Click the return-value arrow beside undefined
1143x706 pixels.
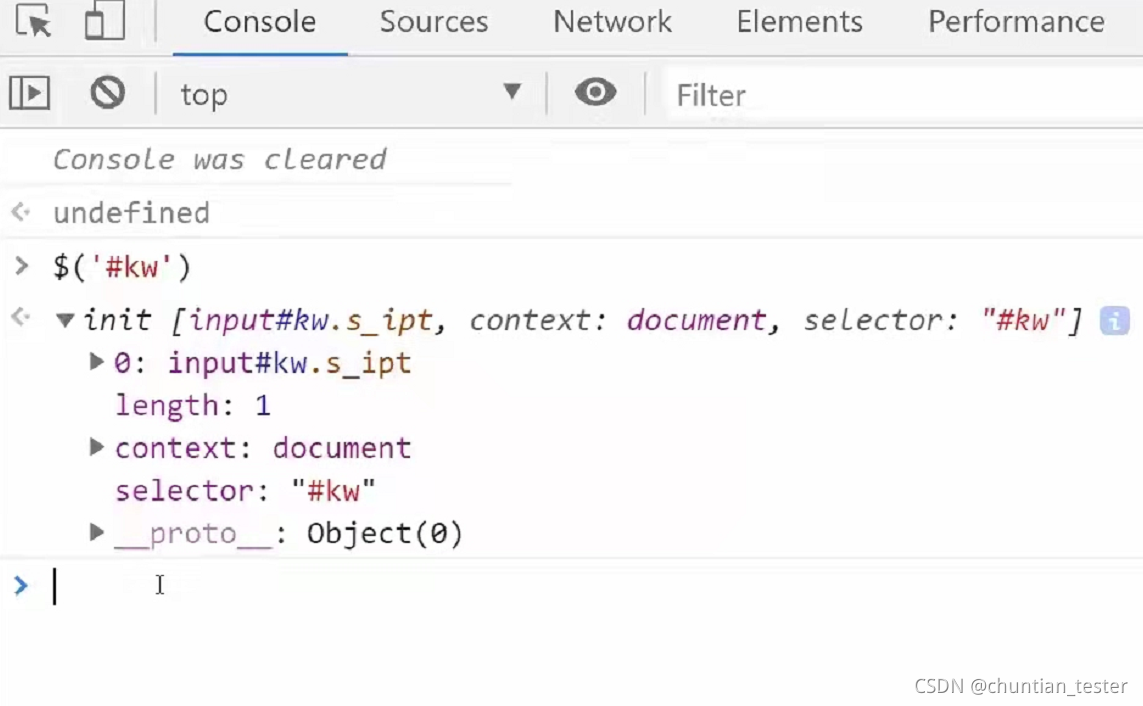coord(22,212)
